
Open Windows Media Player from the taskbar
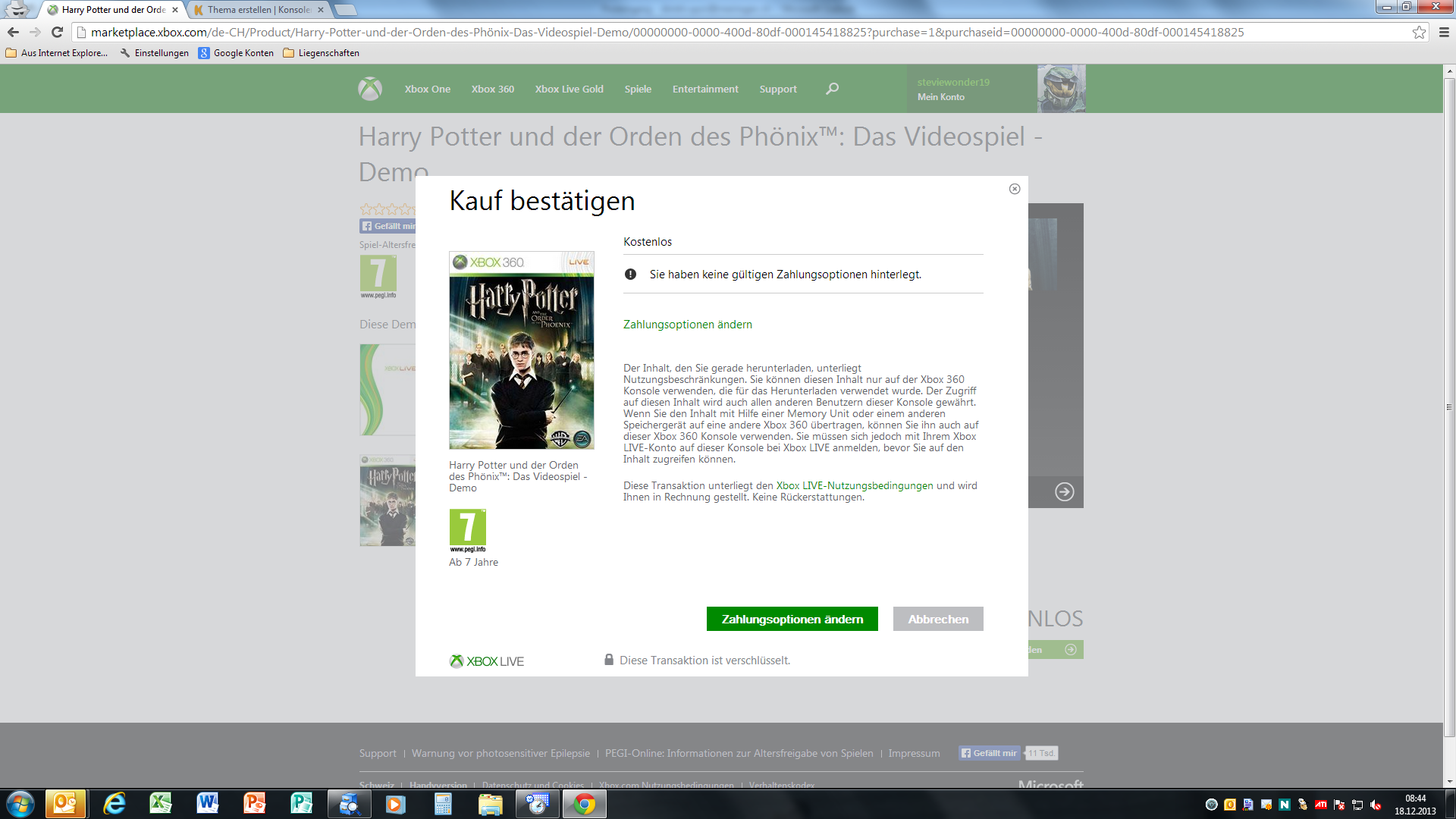click(396, 804)
